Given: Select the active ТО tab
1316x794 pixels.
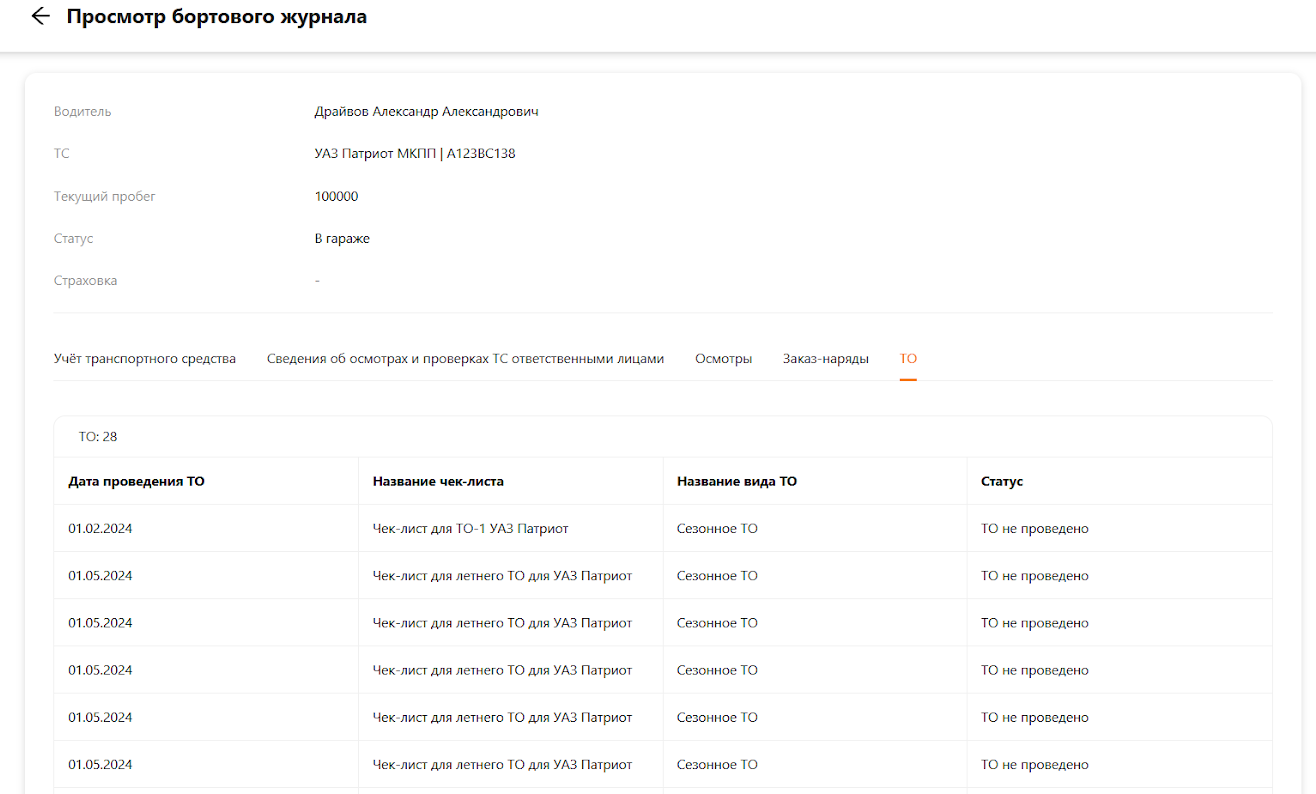Looking at the screenshot, I should pos(908,359).
